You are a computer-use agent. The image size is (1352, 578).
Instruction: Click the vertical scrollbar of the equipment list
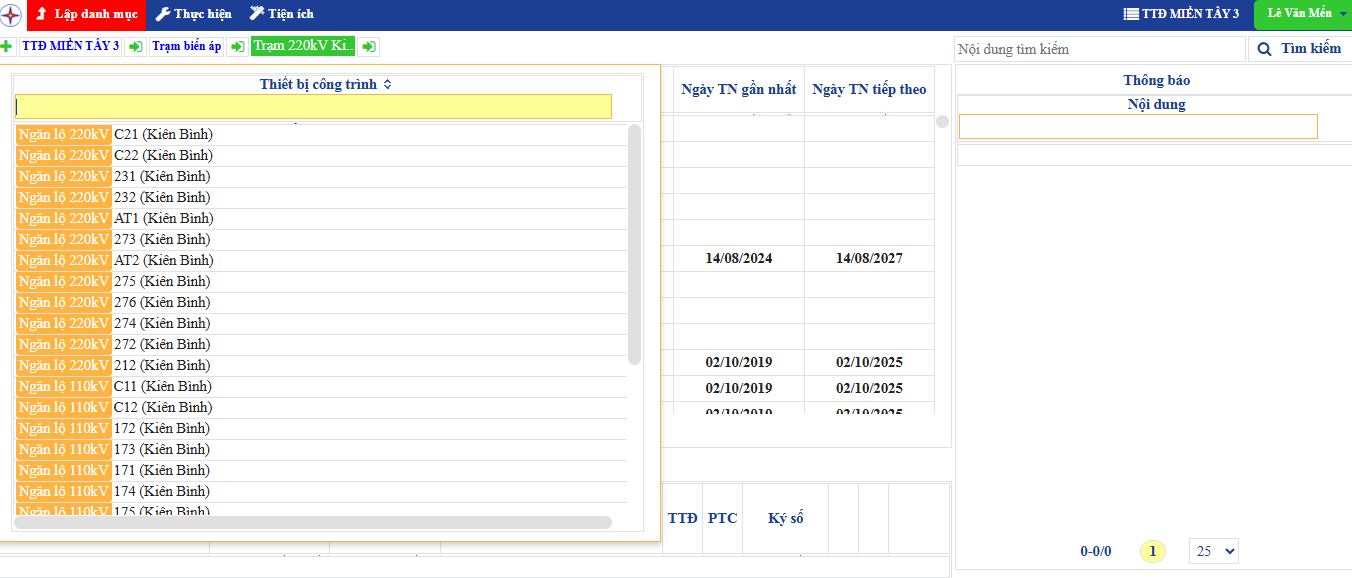coord(634,245)
